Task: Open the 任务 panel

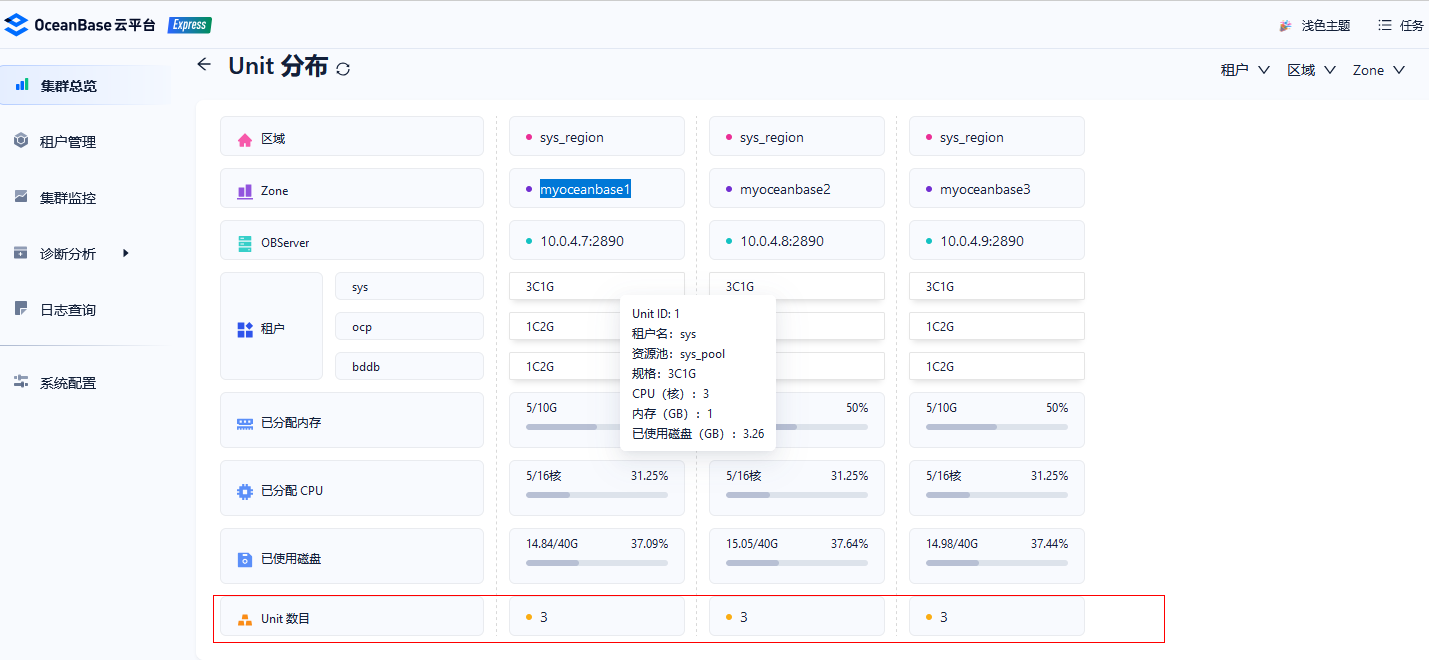Action: pos(1412,26)
